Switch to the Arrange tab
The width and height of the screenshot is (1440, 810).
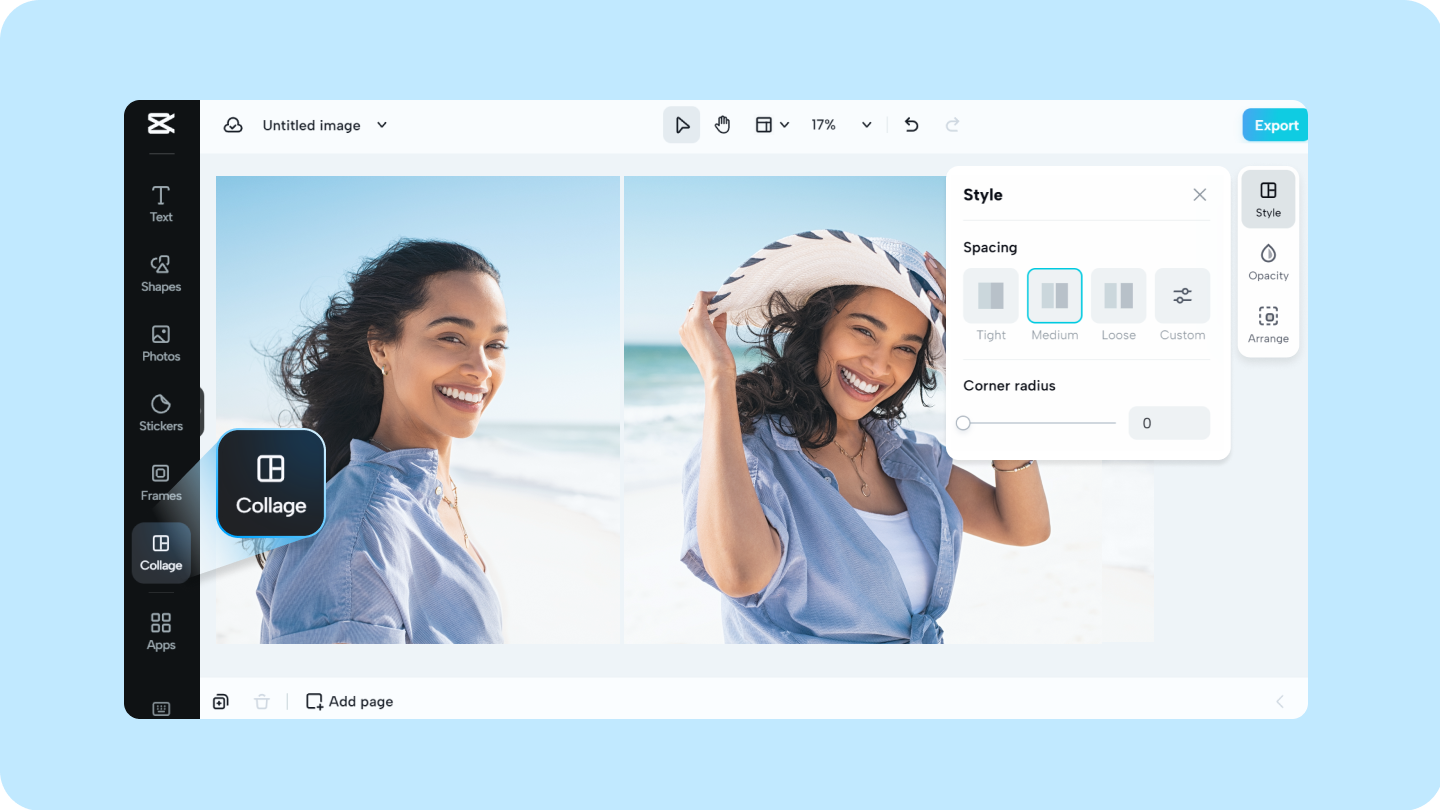1268,325
